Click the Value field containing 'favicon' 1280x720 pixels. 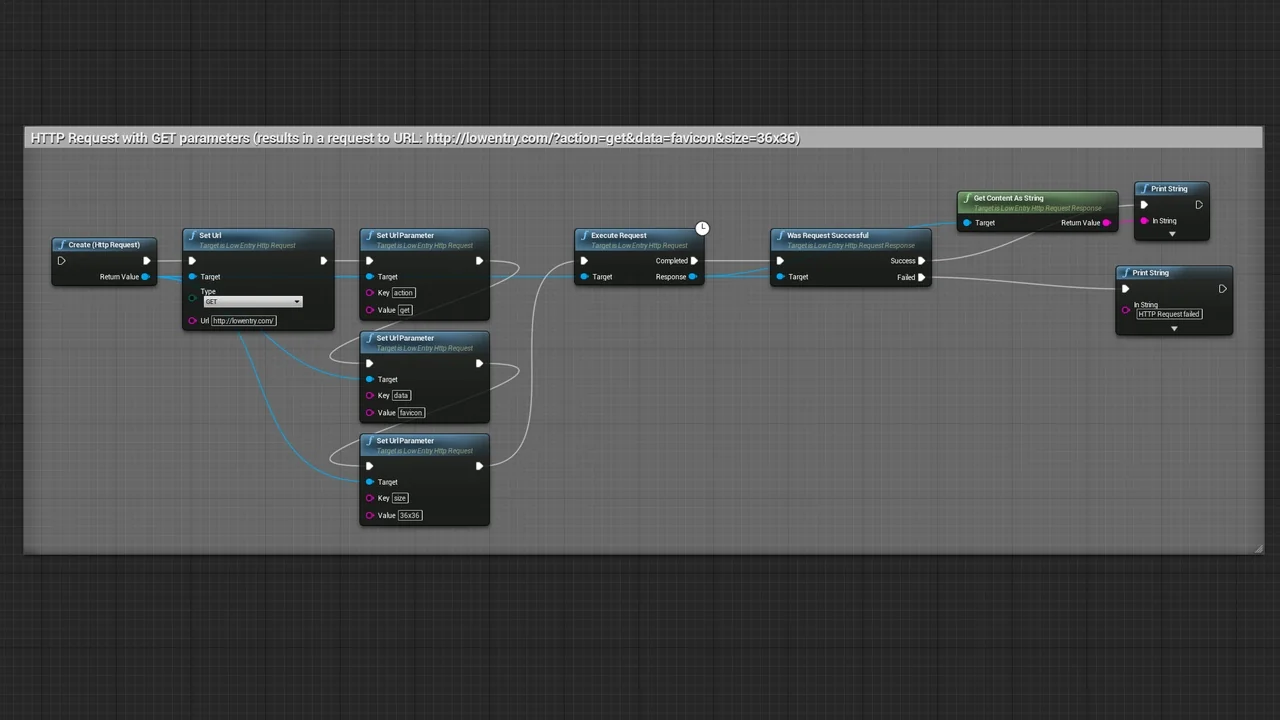(411, 413)
